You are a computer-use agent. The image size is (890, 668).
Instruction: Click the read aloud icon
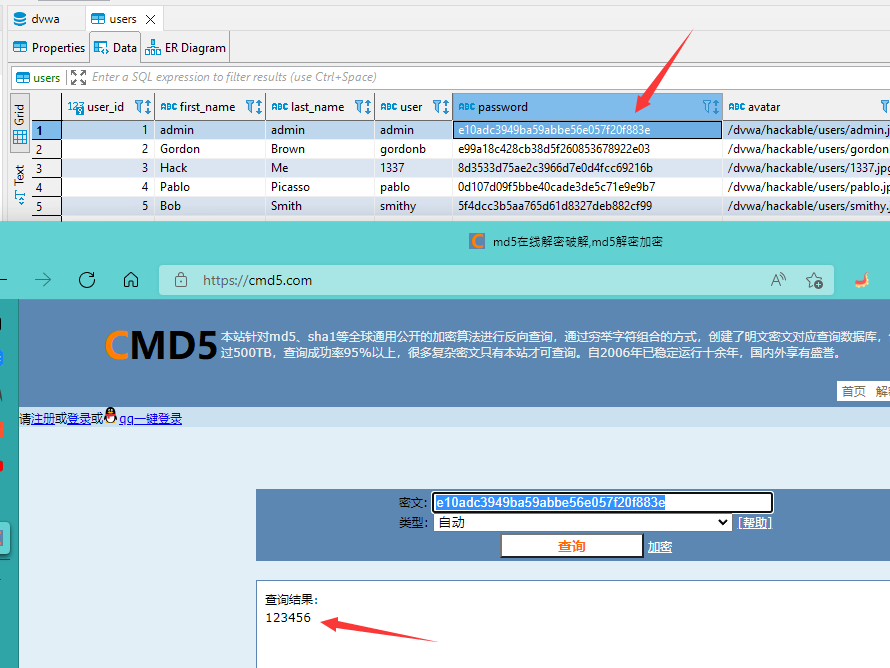click(x=778, y=280)
